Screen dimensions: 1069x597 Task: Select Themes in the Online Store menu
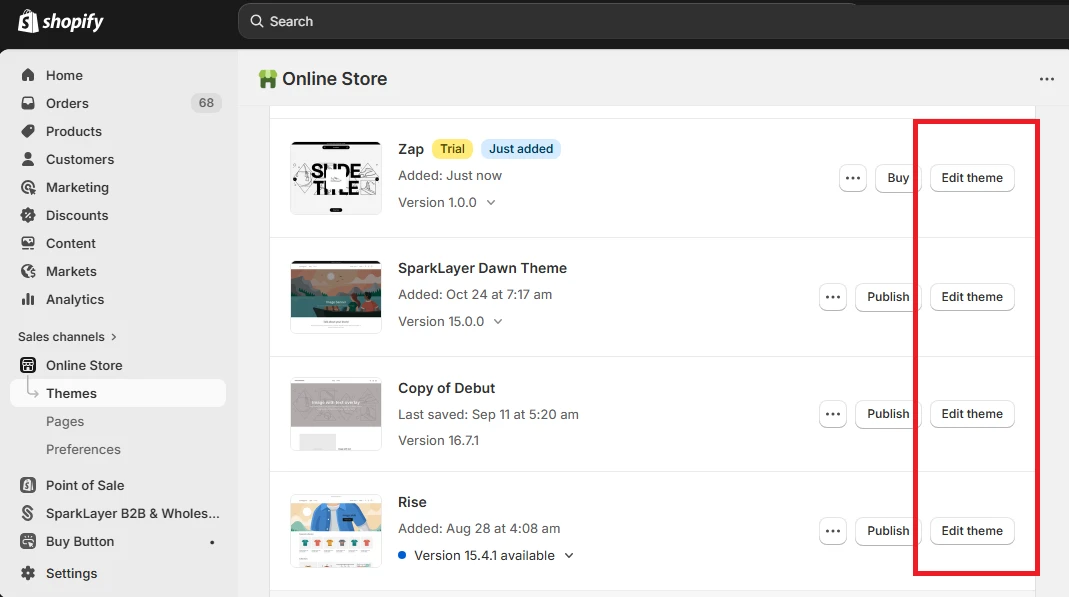tap(70, 393)
